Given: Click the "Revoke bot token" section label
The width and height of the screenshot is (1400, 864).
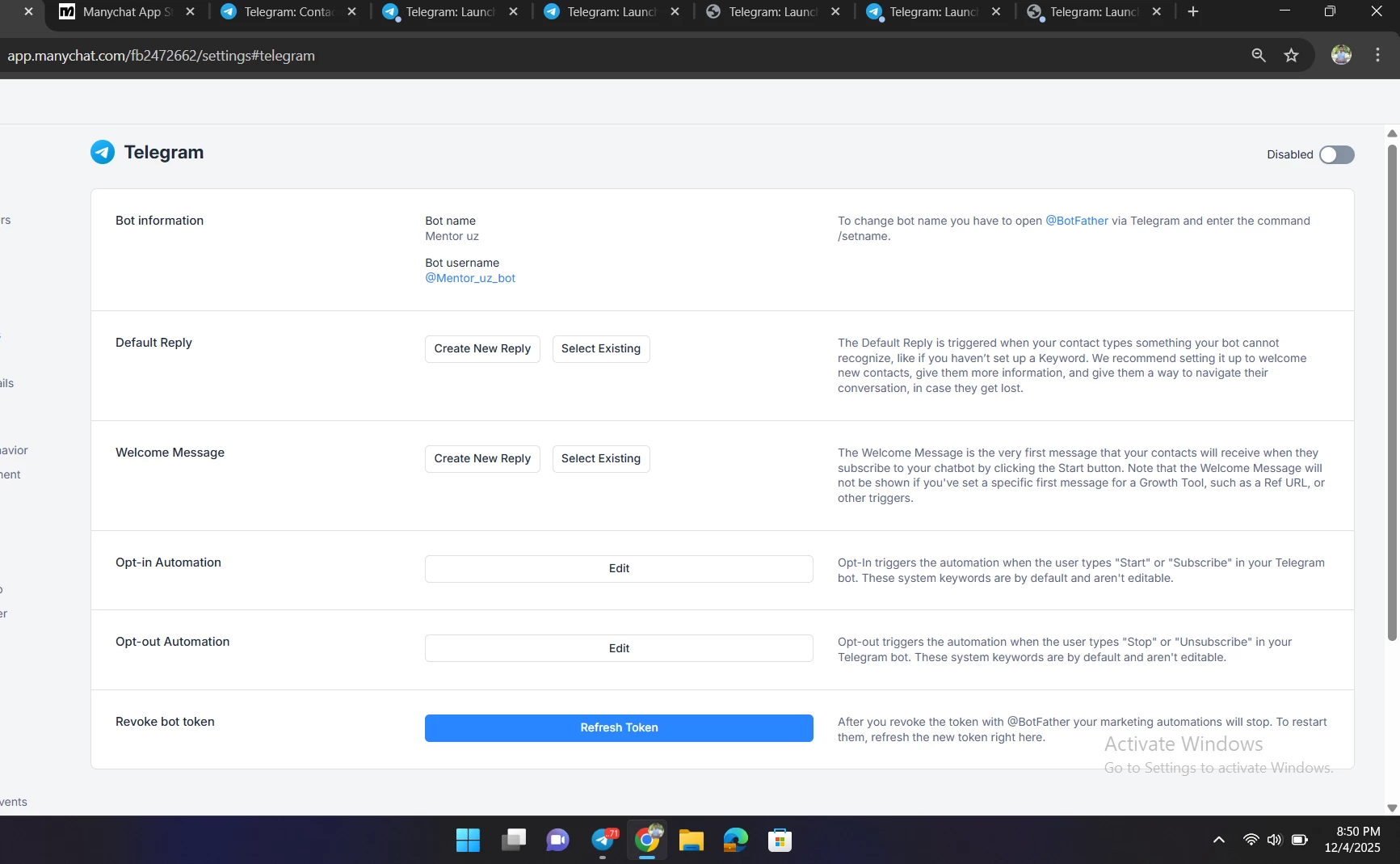Looking at the screenshot, I should pos(165,722).
